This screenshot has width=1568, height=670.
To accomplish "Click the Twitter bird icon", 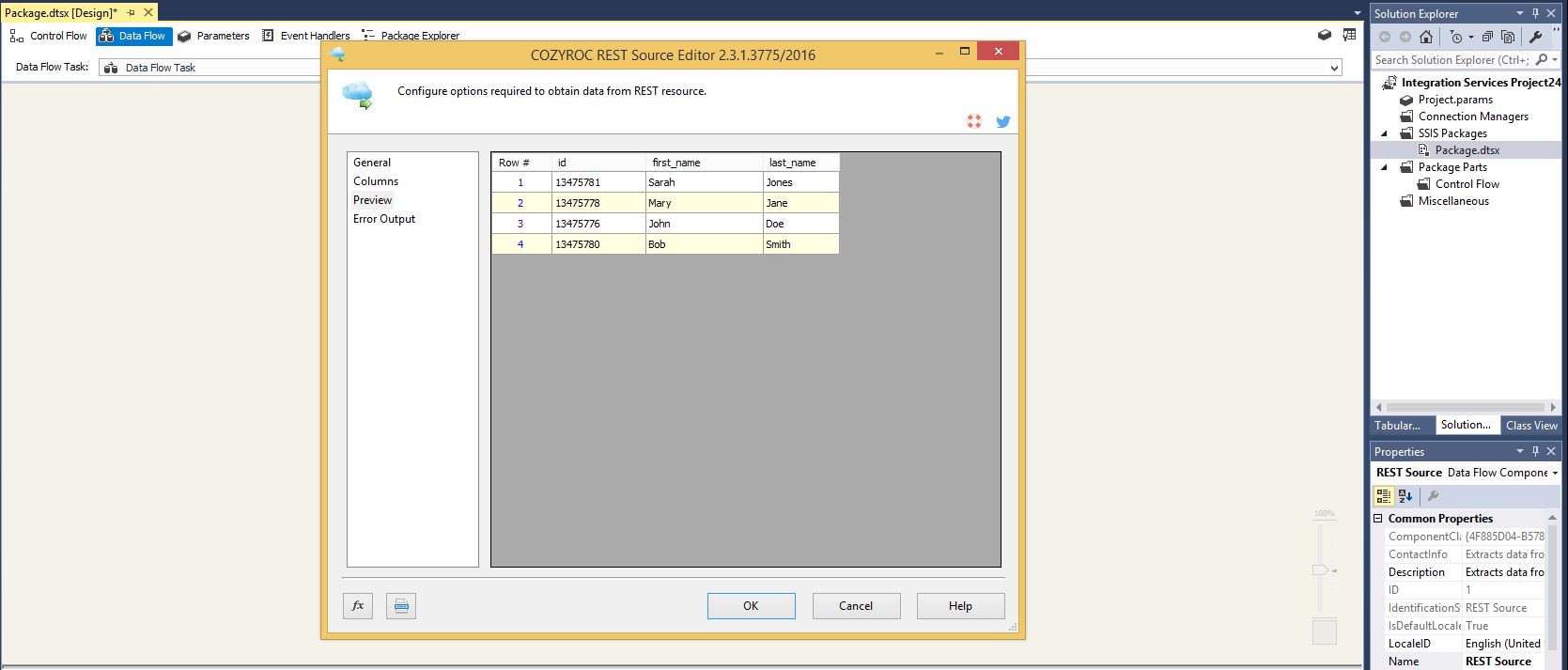I will [1002, 122].
